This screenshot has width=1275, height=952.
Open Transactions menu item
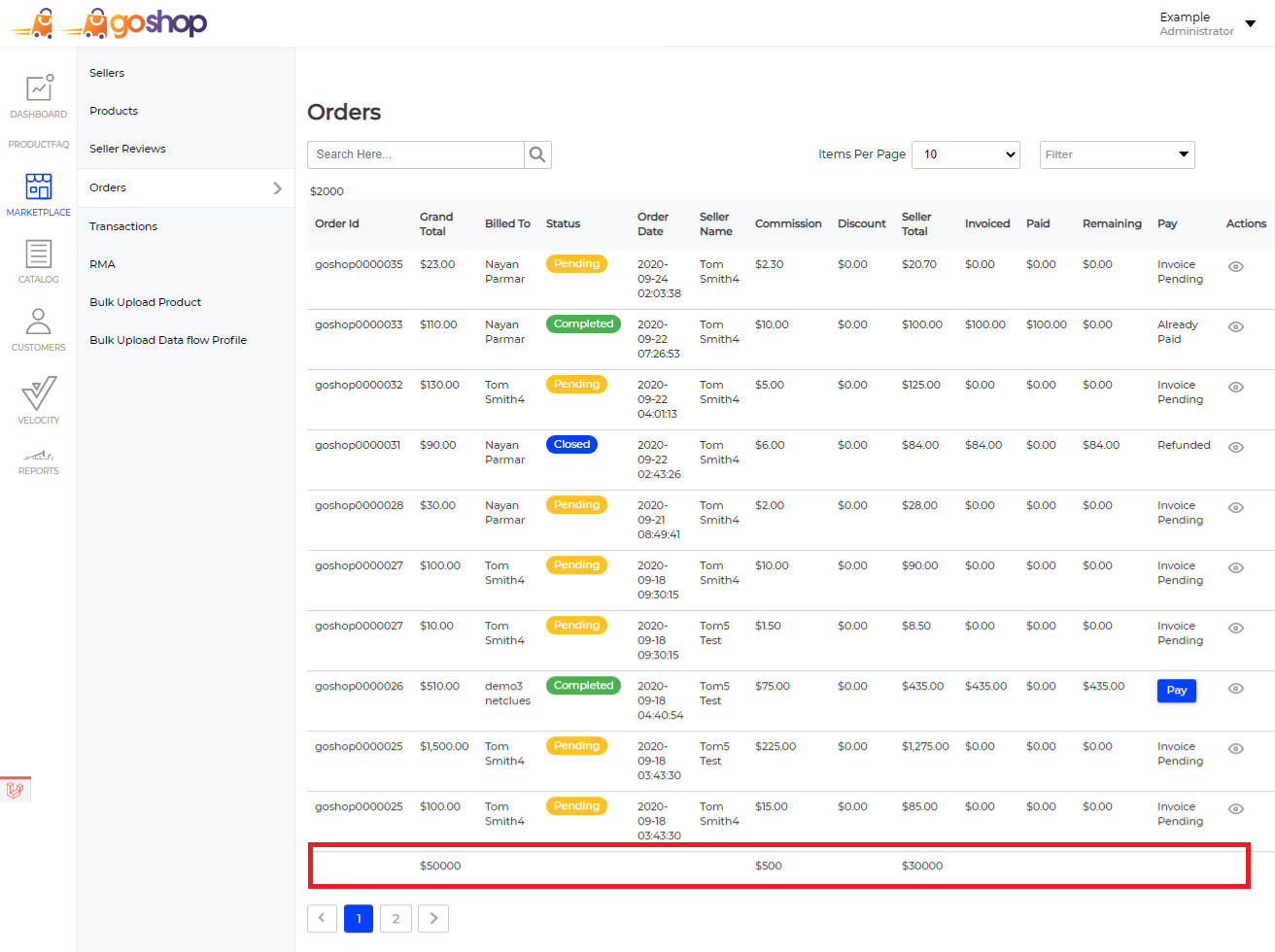tap(123, 226)
